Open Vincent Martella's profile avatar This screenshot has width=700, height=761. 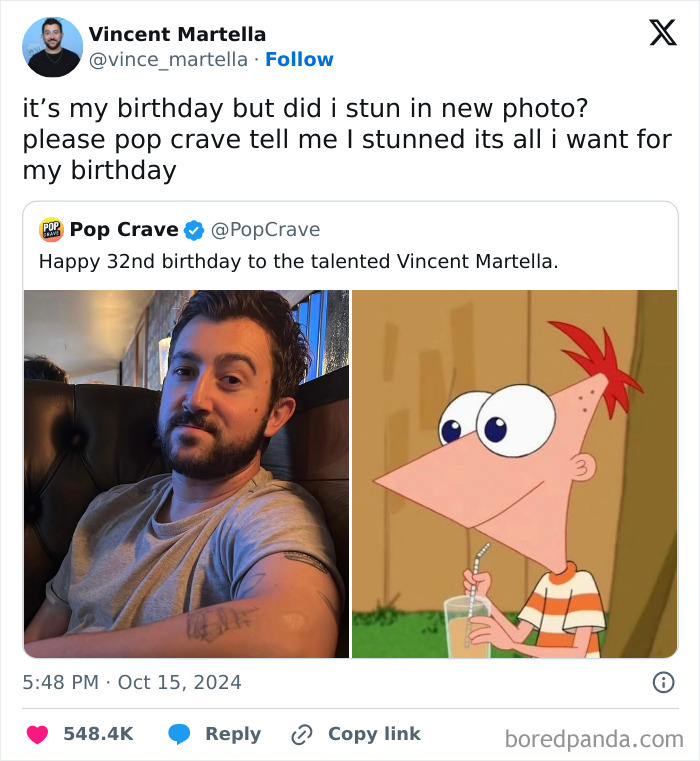click(54, 47)
